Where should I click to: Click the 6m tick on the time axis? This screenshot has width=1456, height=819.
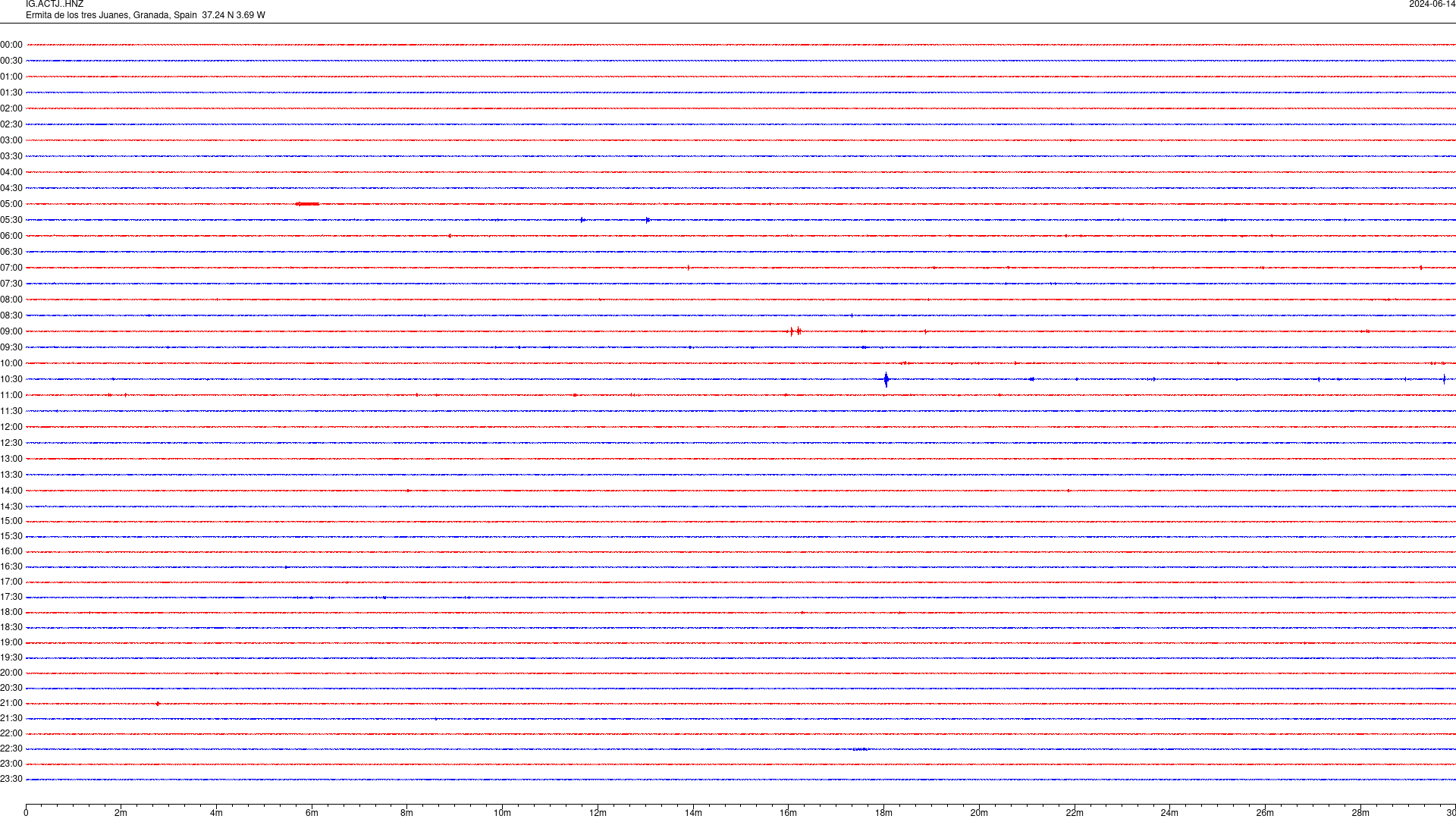[x=312, y=813]
